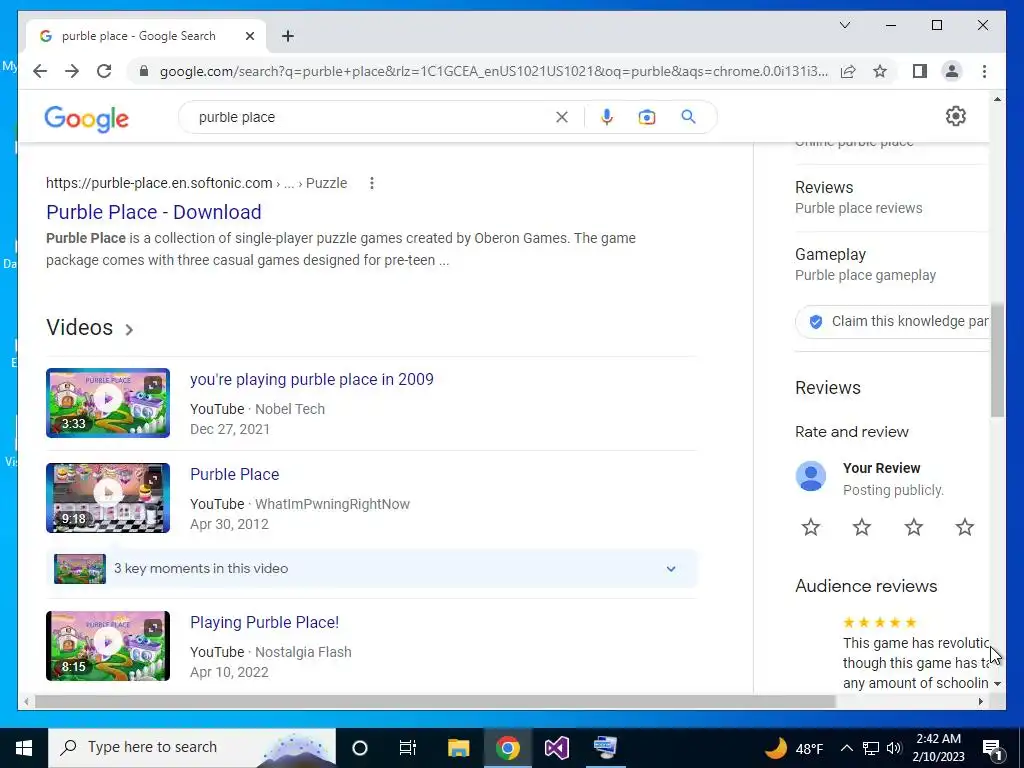Open Task View on taskbar
The height and width of the screenshot is (768, 1024).
[408, 748]
